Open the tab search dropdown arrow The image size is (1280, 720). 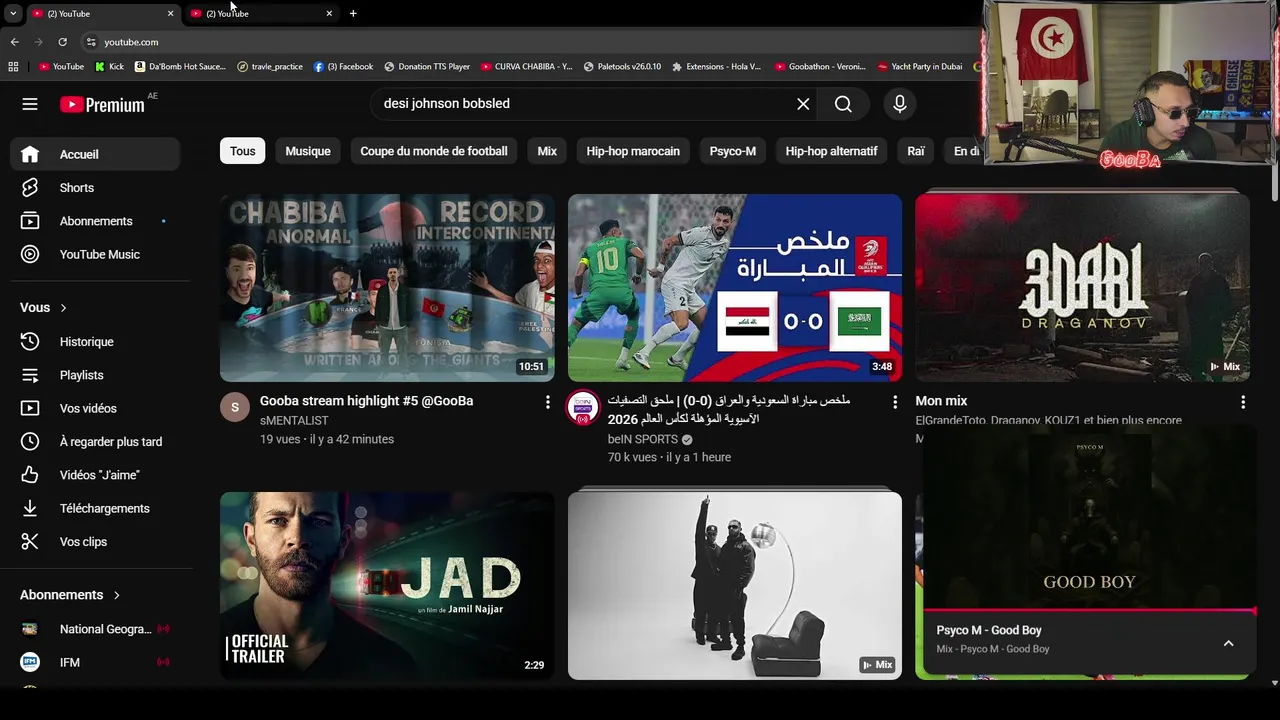pos(13,13)
